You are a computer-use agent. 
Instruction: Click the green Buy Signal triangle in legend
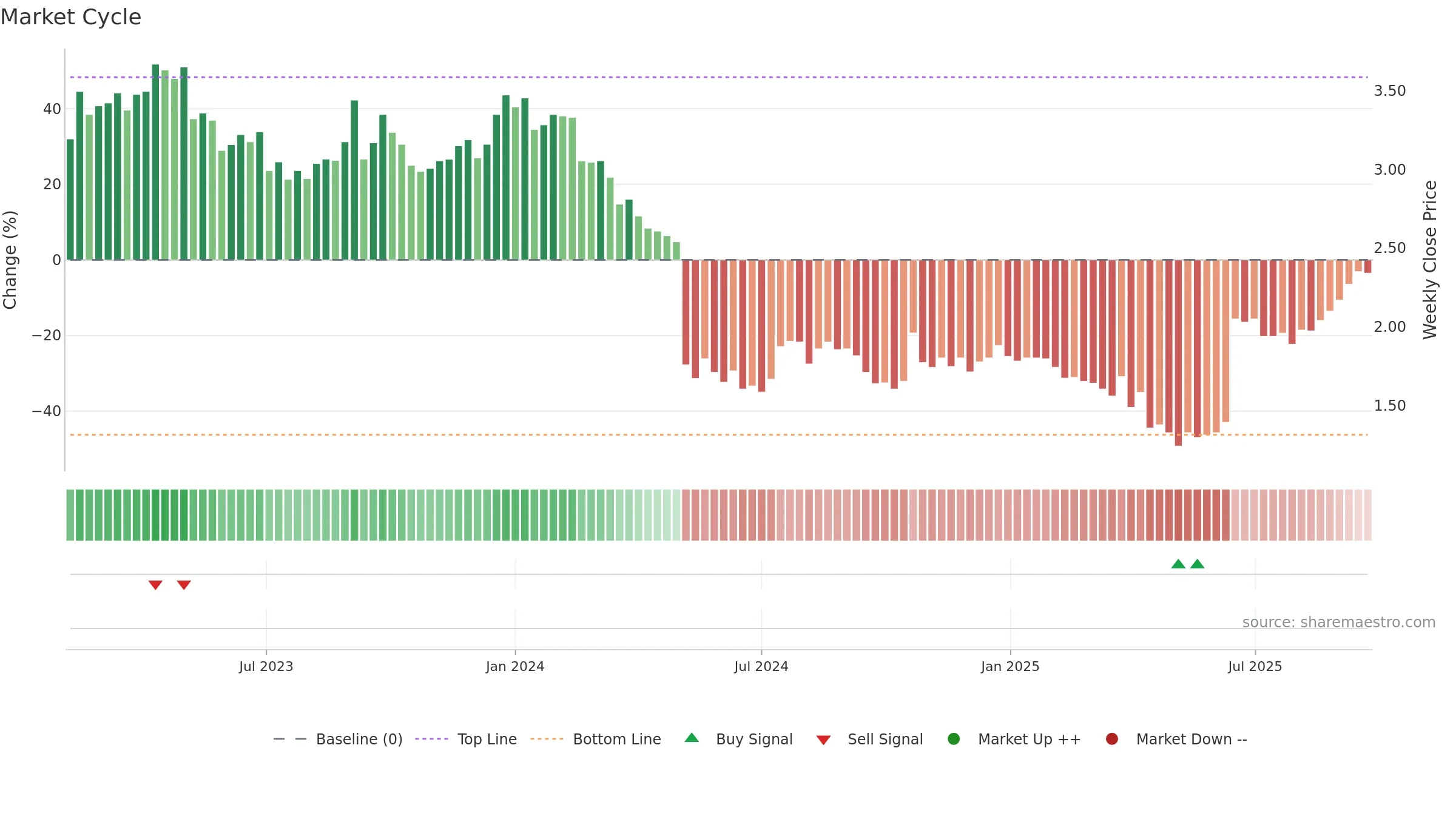692,738
